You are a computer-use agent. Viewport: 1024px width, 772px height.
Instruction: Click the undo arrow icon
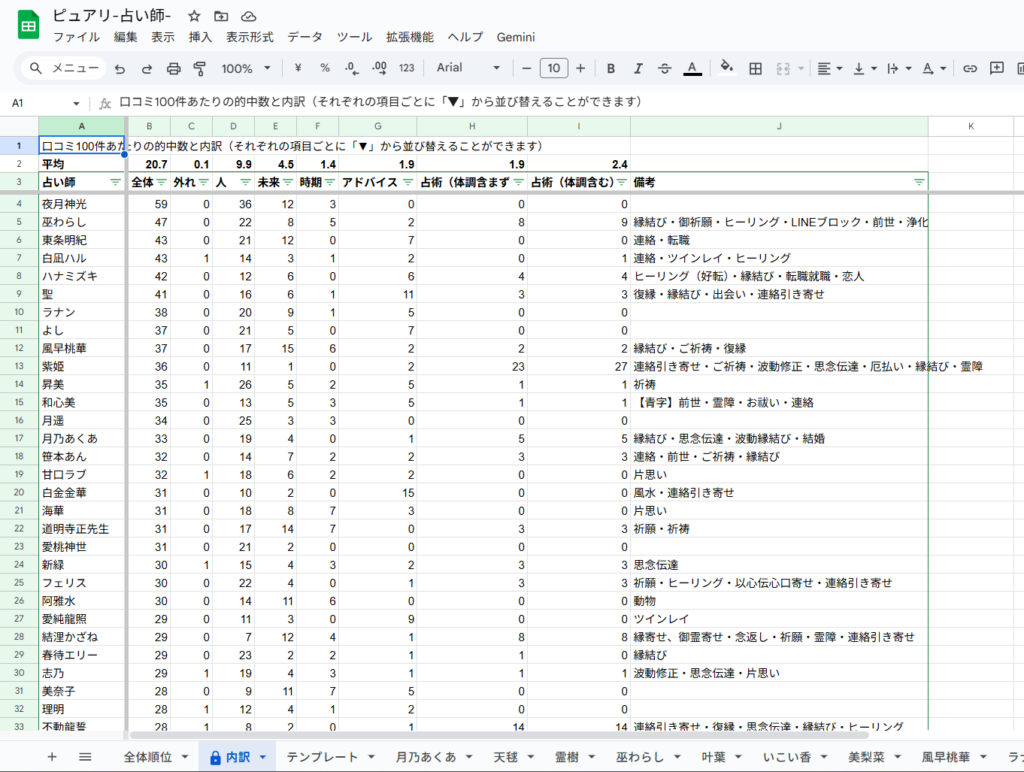click(x=120, y=68)
